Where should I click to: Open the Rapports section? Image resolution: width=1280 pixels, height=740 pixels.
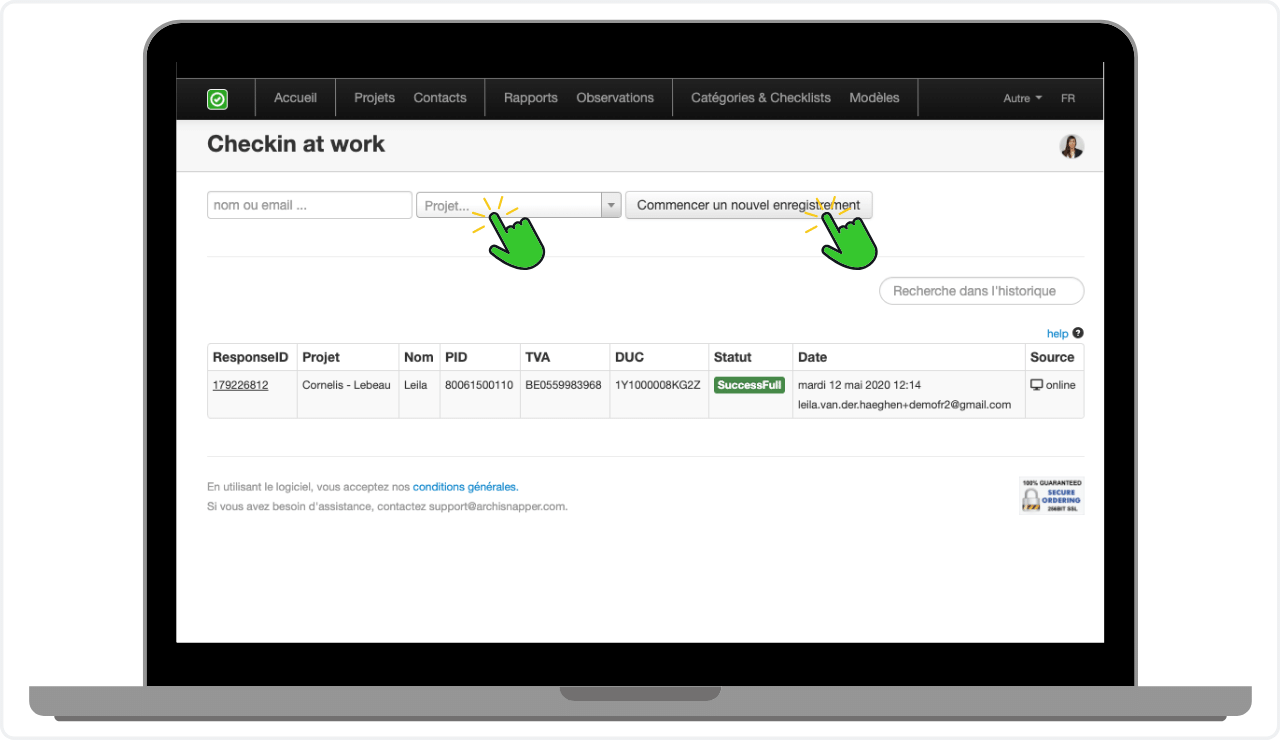(530, 98)
